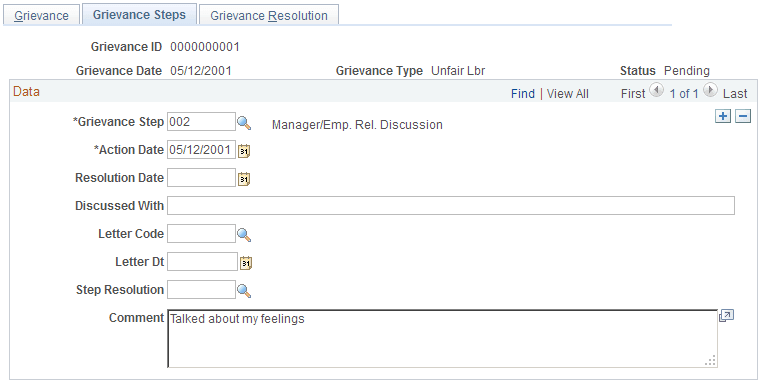Click into the Step Resolution field

201,290
